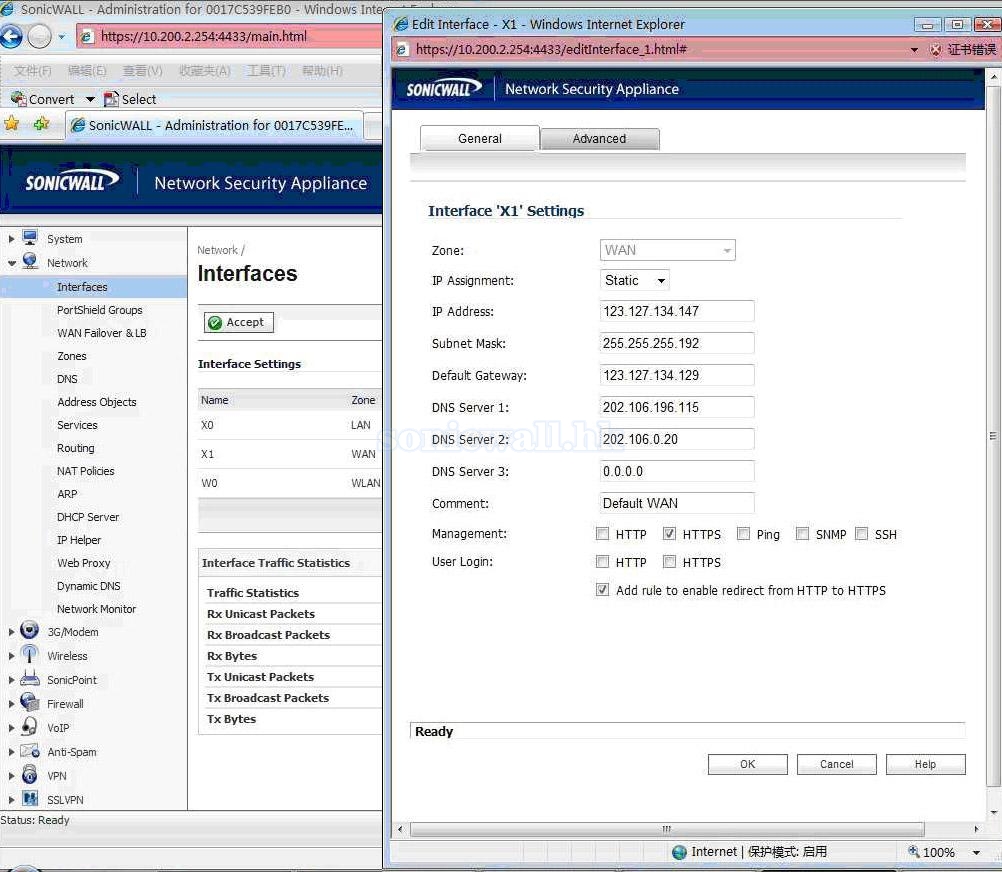The height and width of the screenshot is (872, 1002).
Task: Click the Accept button
Action: coord(238,322)
